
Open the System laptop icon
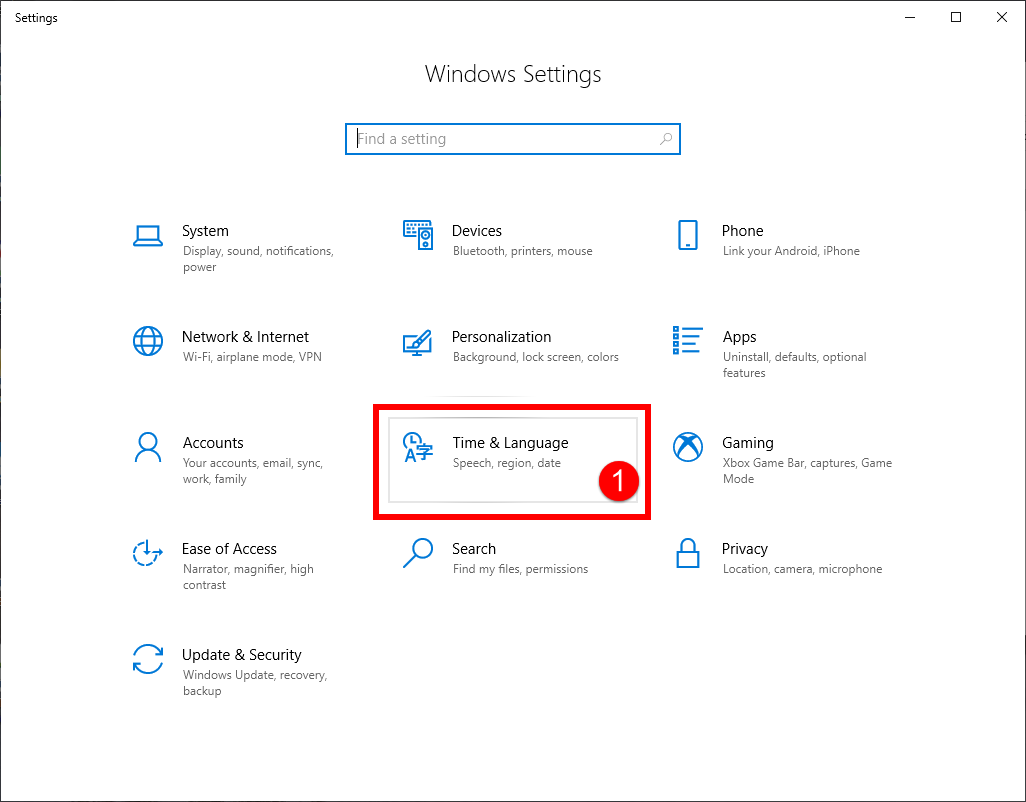pyautogui.click(x=148, y=235)
